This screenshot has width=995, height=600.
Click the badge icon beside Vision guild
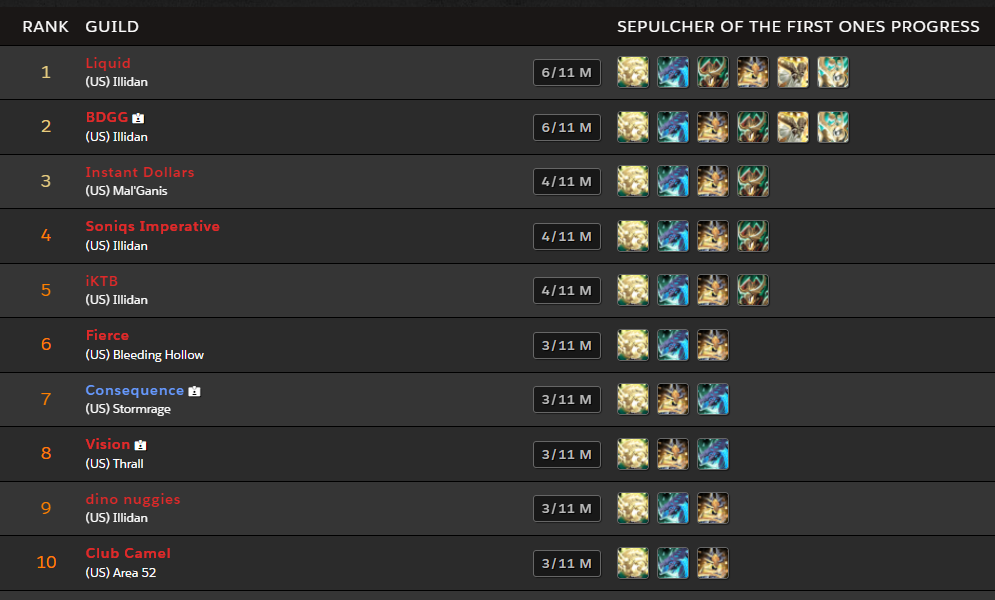coord(140,445)
